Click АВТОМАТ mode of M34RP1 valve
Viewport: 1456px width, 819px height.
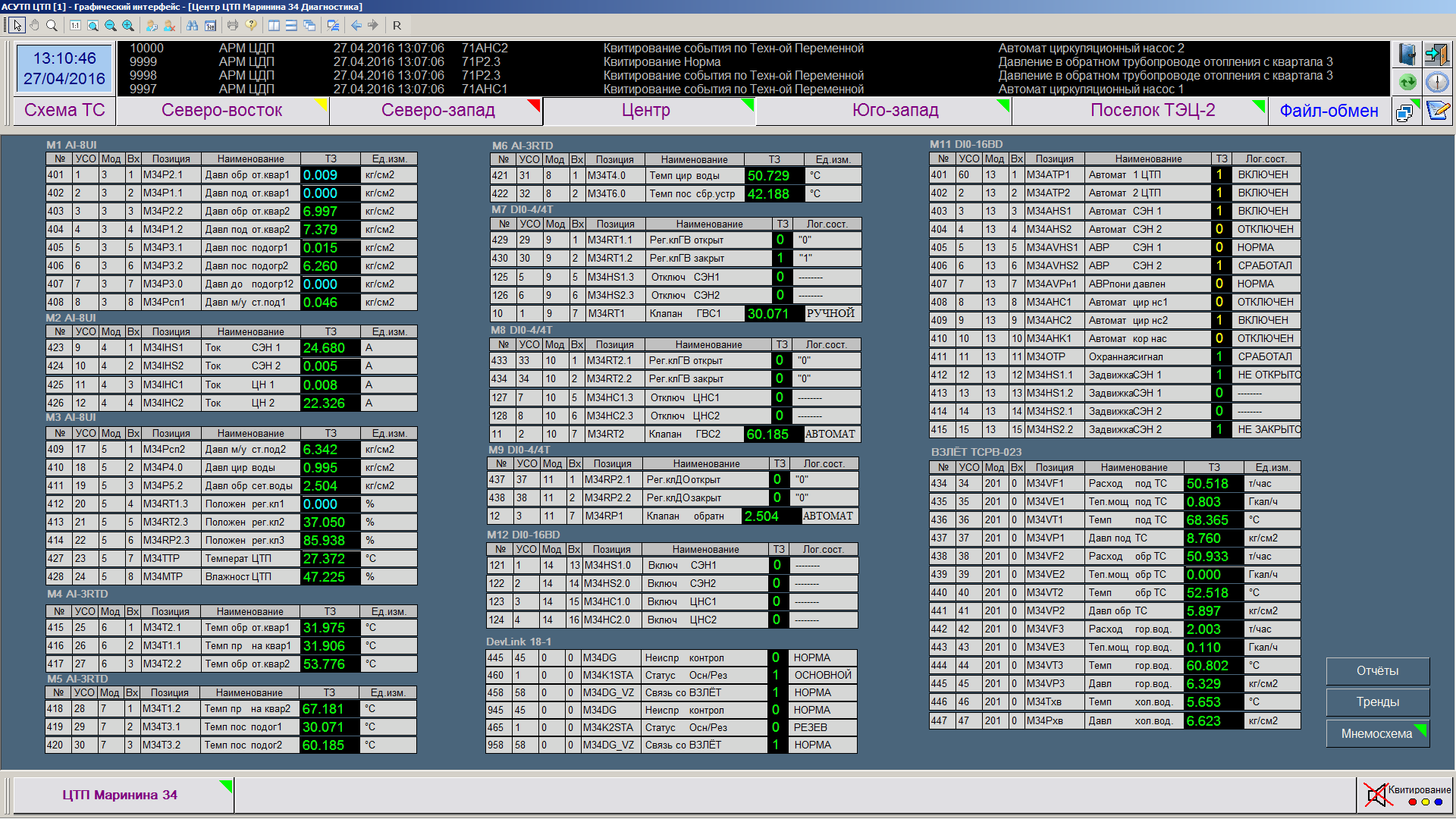pyautogui.click(x=828, y=516)
